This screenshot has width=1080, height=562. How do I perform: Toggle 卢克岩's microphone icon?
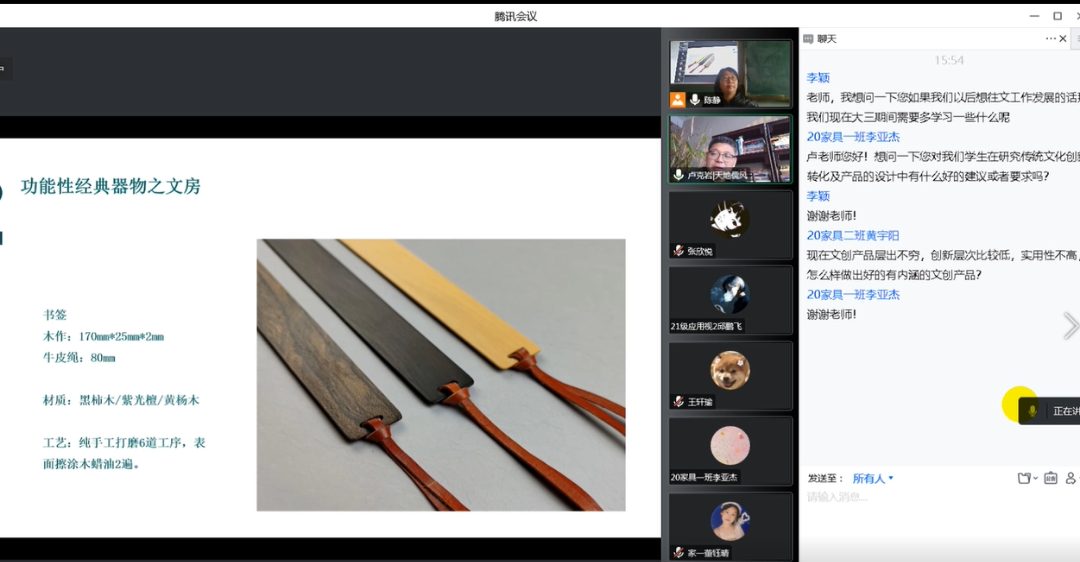[678, 175]
